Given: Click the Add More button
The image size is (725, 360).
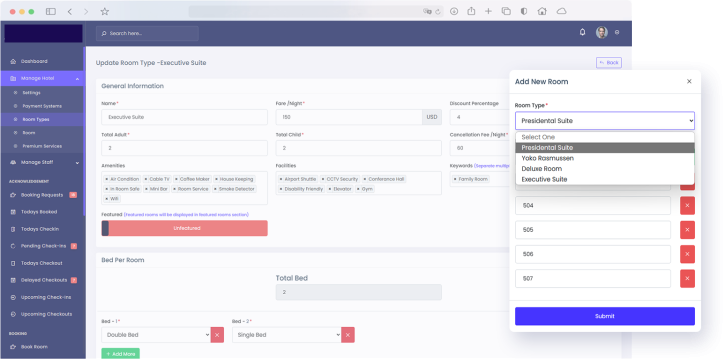Looking at the screenshot, I should tap(120, 354).
